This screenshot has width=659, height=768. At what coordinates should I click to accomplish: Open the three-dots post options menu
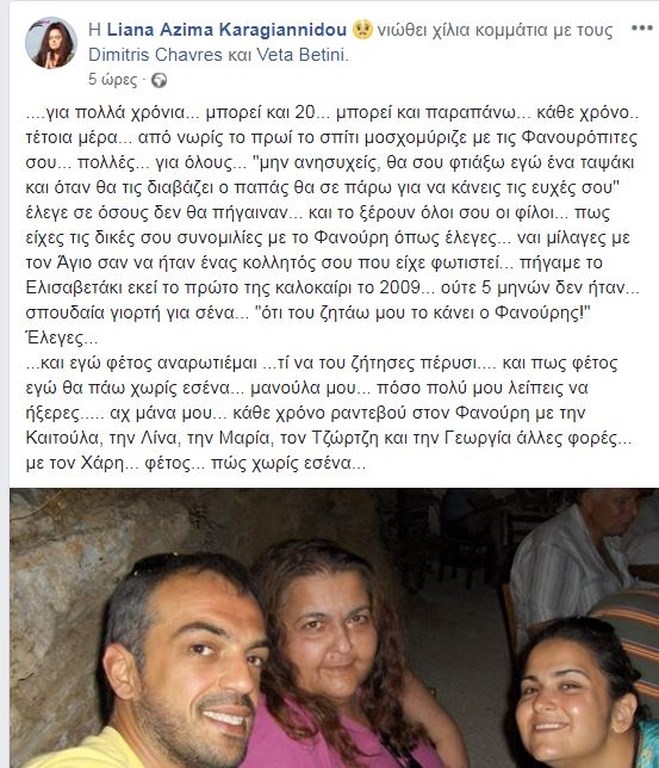641,28
